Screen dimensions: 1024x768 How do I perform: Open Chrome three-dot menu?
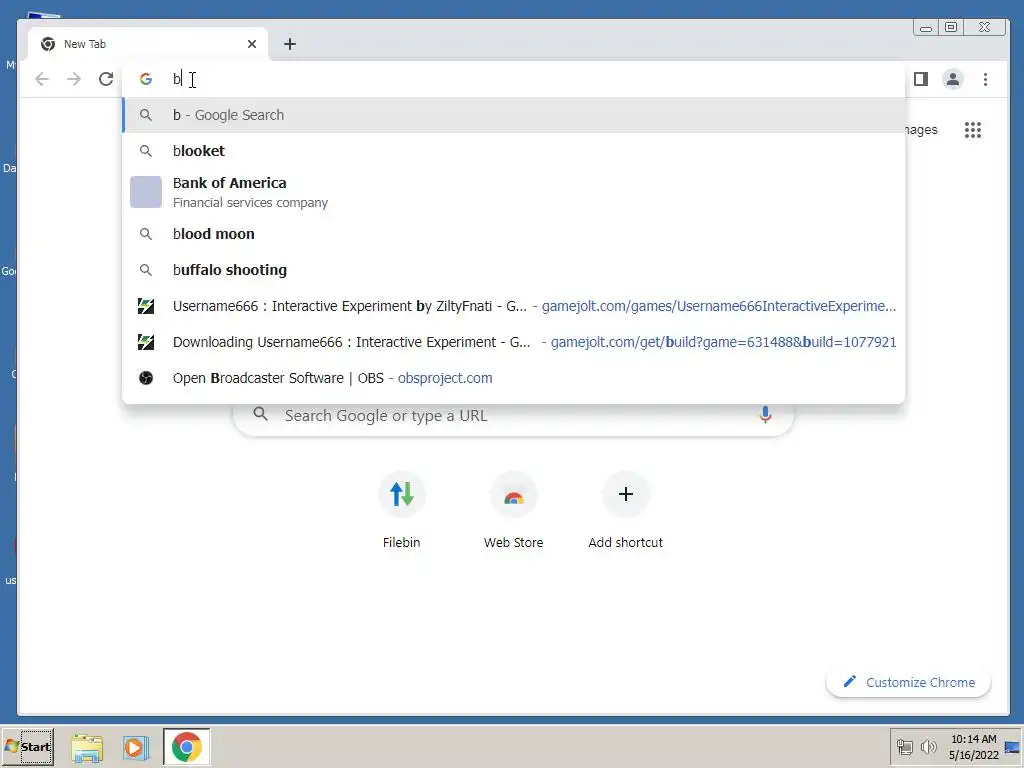coord(985,79)
